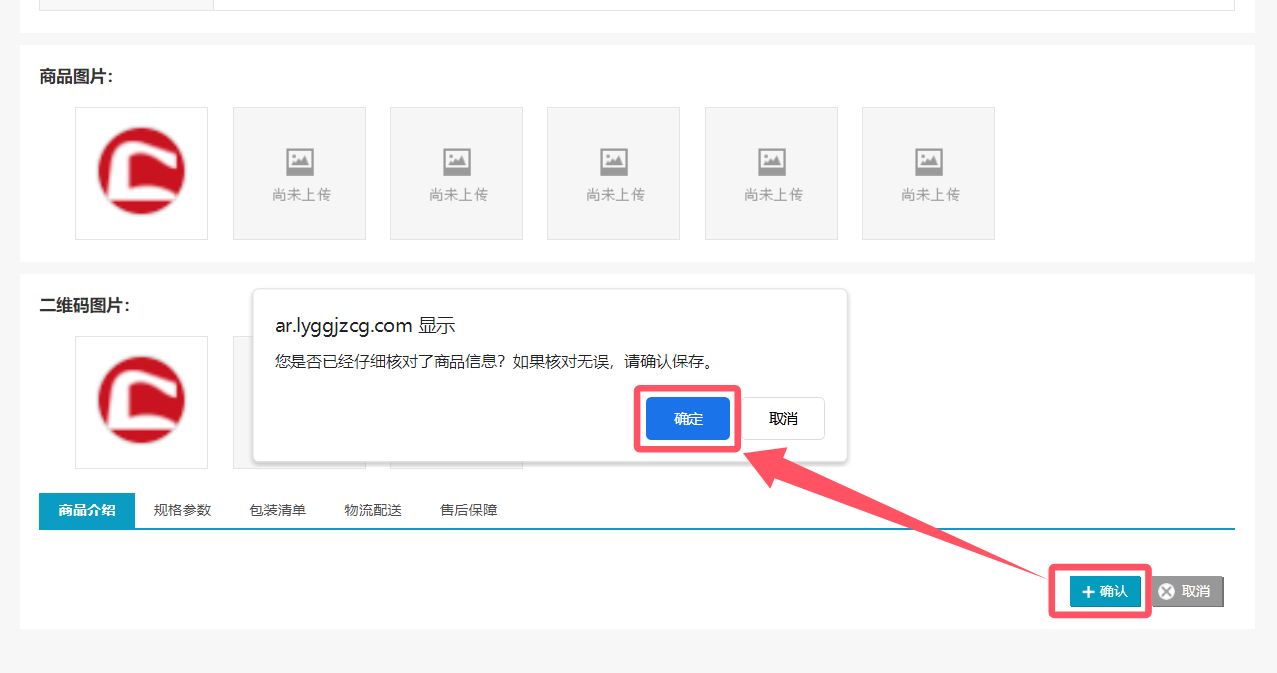
Task: Click the 取消 text on the grey bottom button
Action: (x=1195, y=592)
